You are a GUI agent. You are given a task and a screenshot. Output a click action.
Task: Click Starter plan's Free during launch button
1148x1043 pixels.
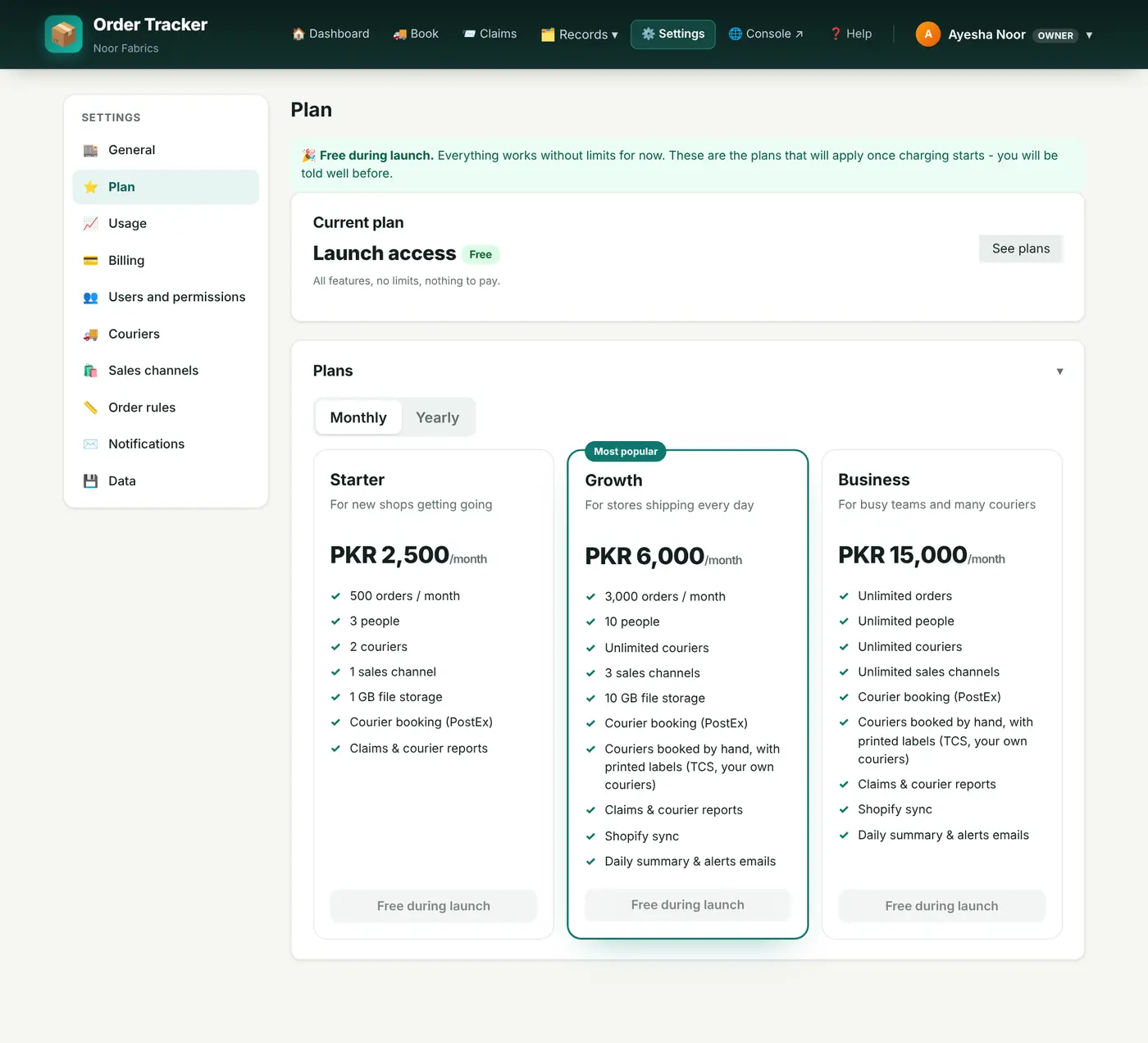434,906
